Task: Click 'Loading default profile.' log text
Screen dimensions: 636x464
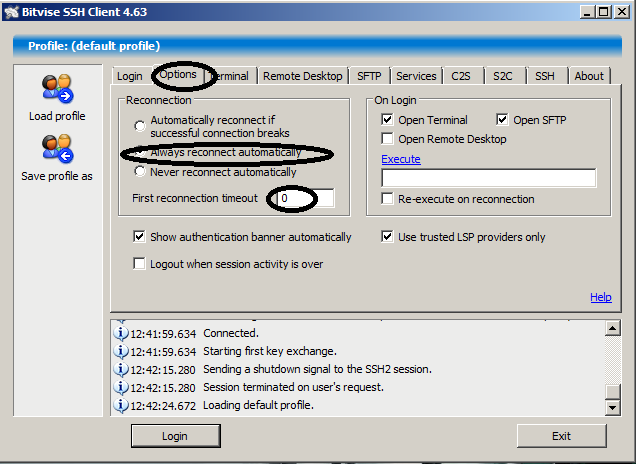Action: tap(258, 405)
